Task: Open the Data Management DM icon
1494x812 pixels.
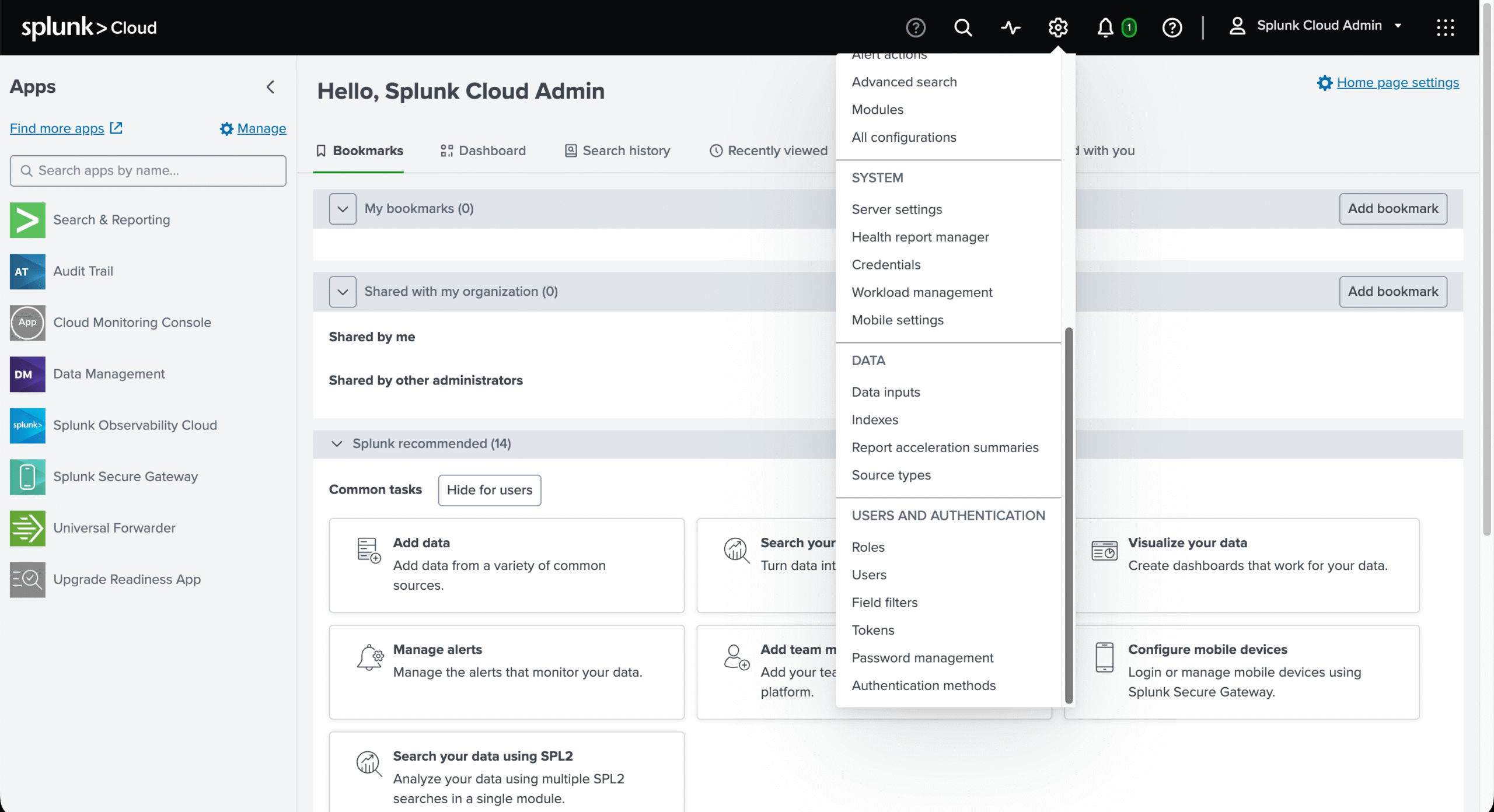Action: coord(27,374)
